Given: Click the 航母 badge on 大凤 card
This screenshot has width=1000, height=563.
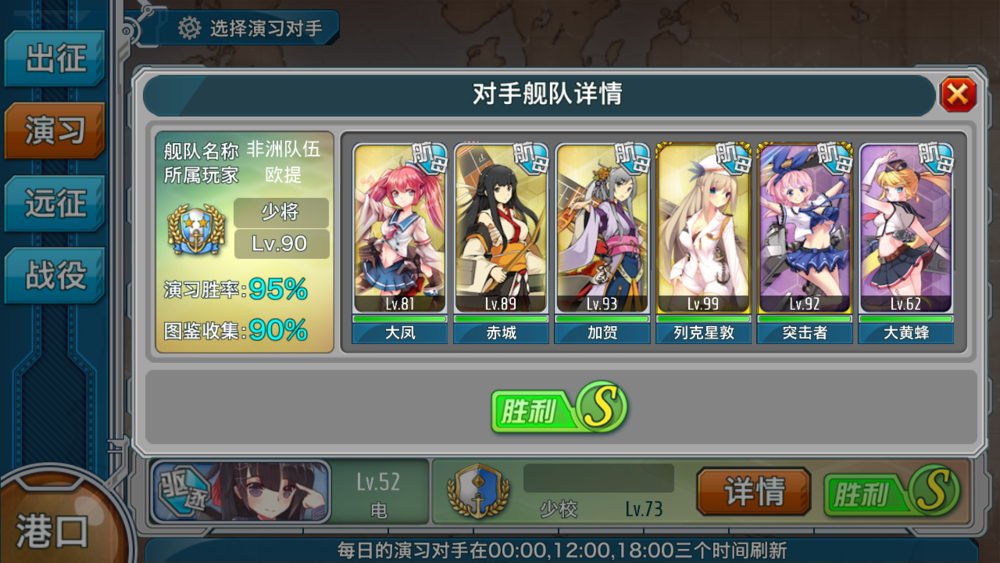Looking at the screenshot, I should (x=429, y=158).
